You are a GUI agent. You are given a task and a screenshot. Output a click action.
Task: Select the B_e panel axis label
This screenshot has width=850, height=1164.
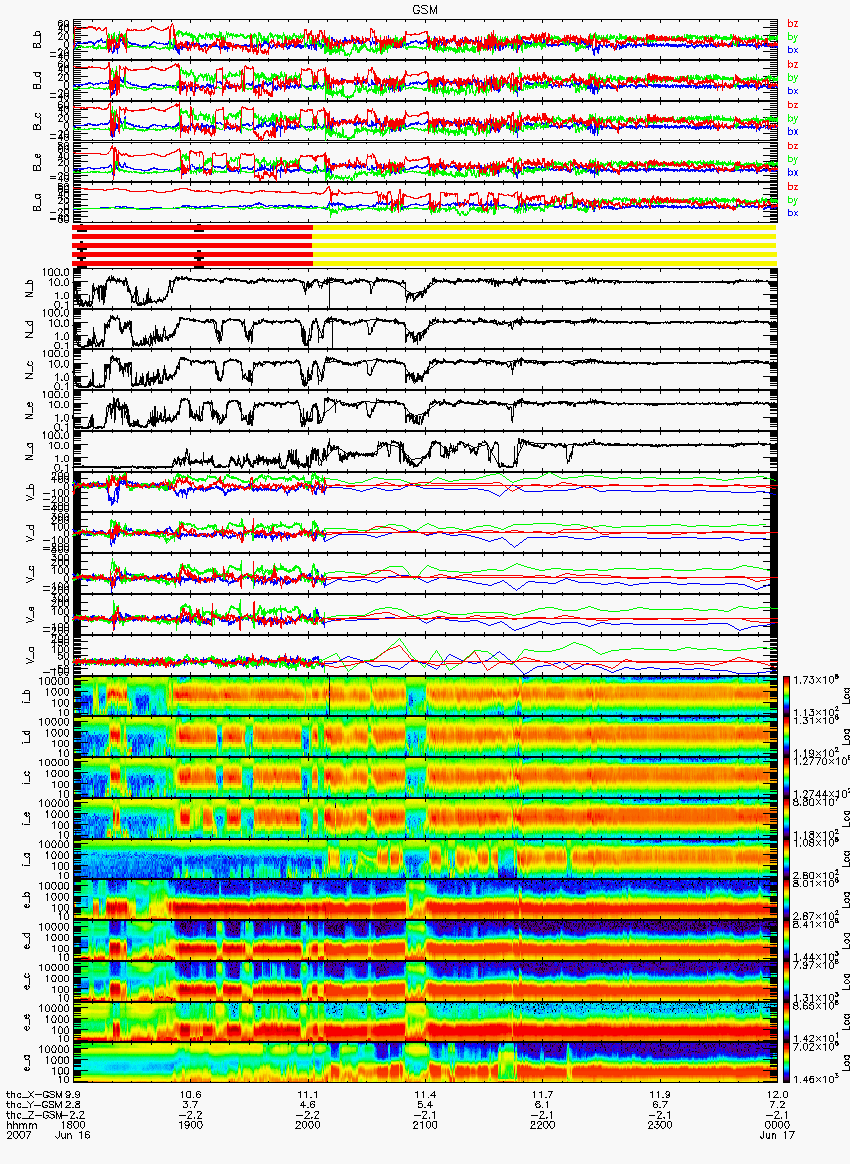tap(37, 163)
